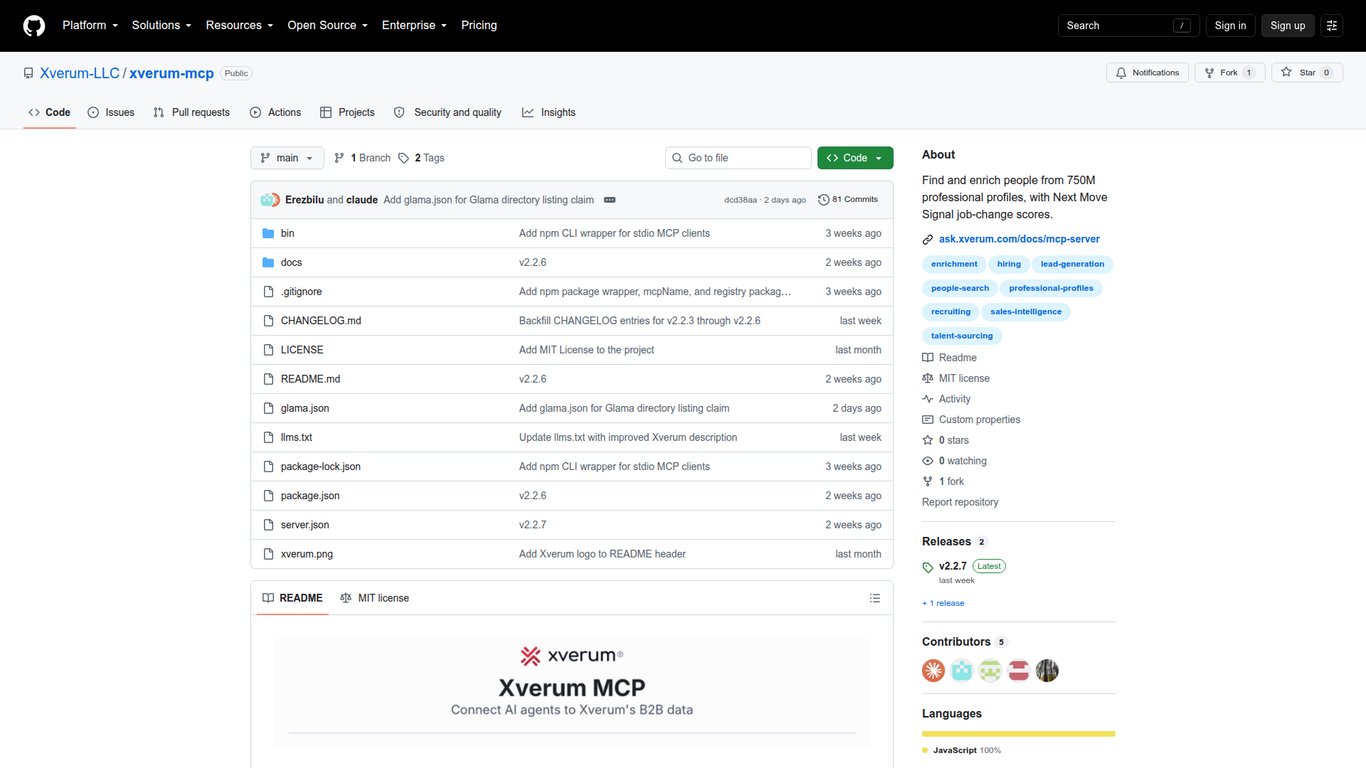
Task: Open the bin folder
Action: [287, 233]
